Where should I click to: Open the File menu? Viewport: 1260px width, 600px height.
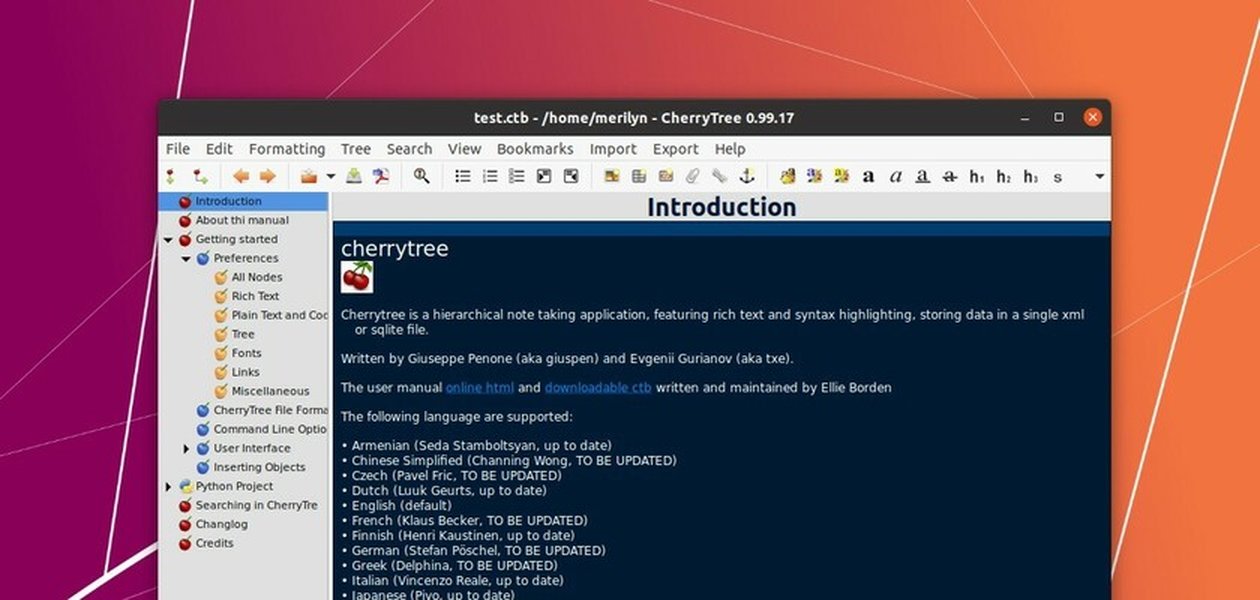pyautogui.click(x=177, y=149)
